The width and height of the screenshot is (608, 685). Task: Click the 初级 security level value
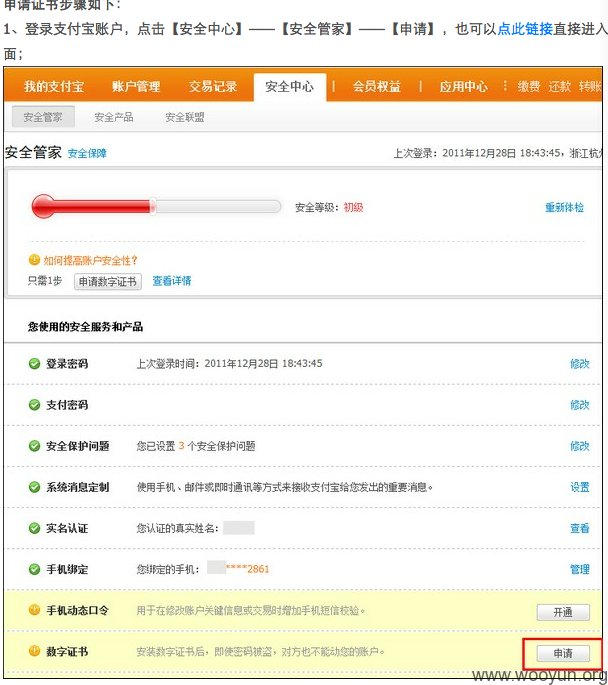[353, 207]
